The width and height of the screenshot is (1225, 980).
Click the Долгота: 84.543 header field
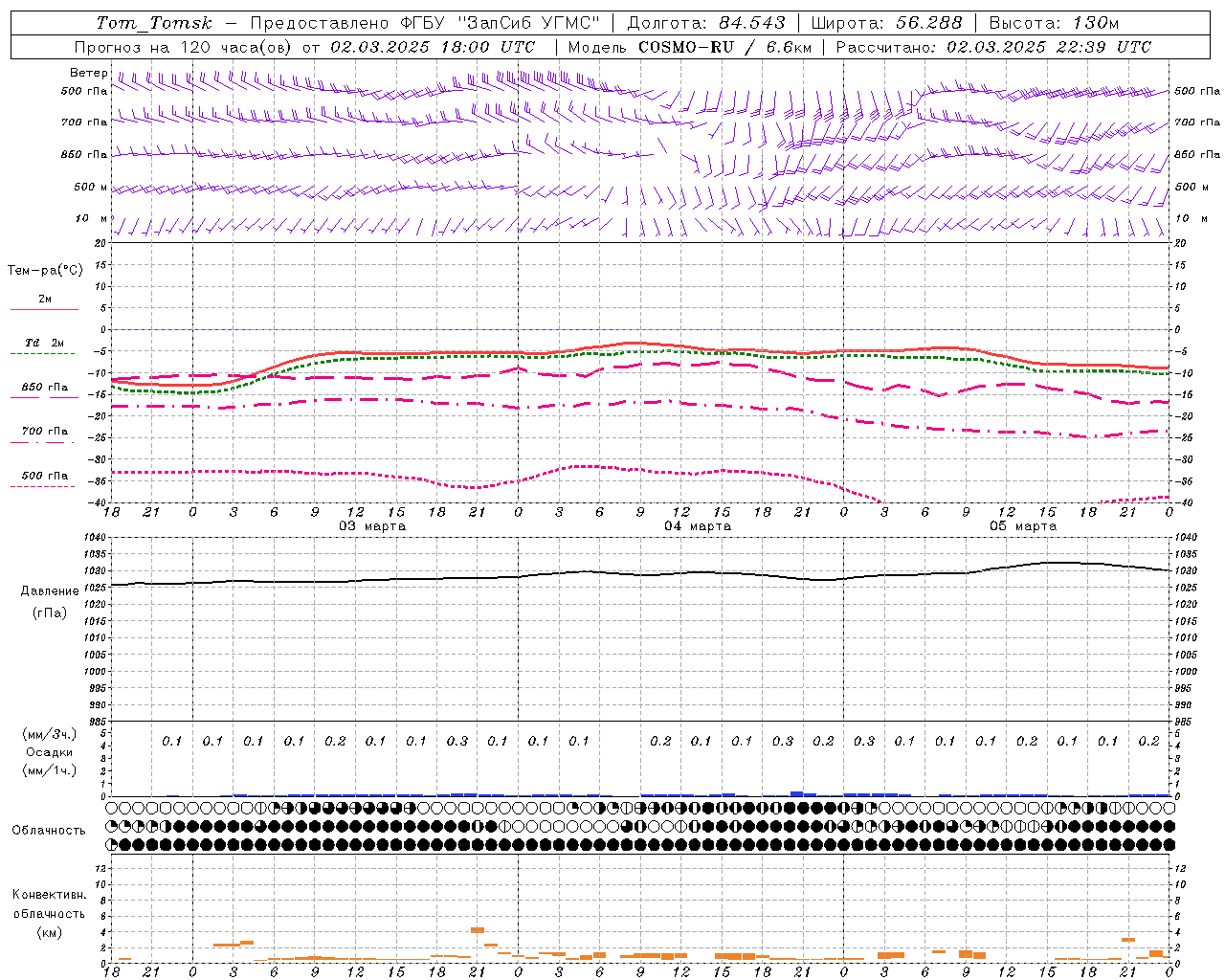point(706,23)
